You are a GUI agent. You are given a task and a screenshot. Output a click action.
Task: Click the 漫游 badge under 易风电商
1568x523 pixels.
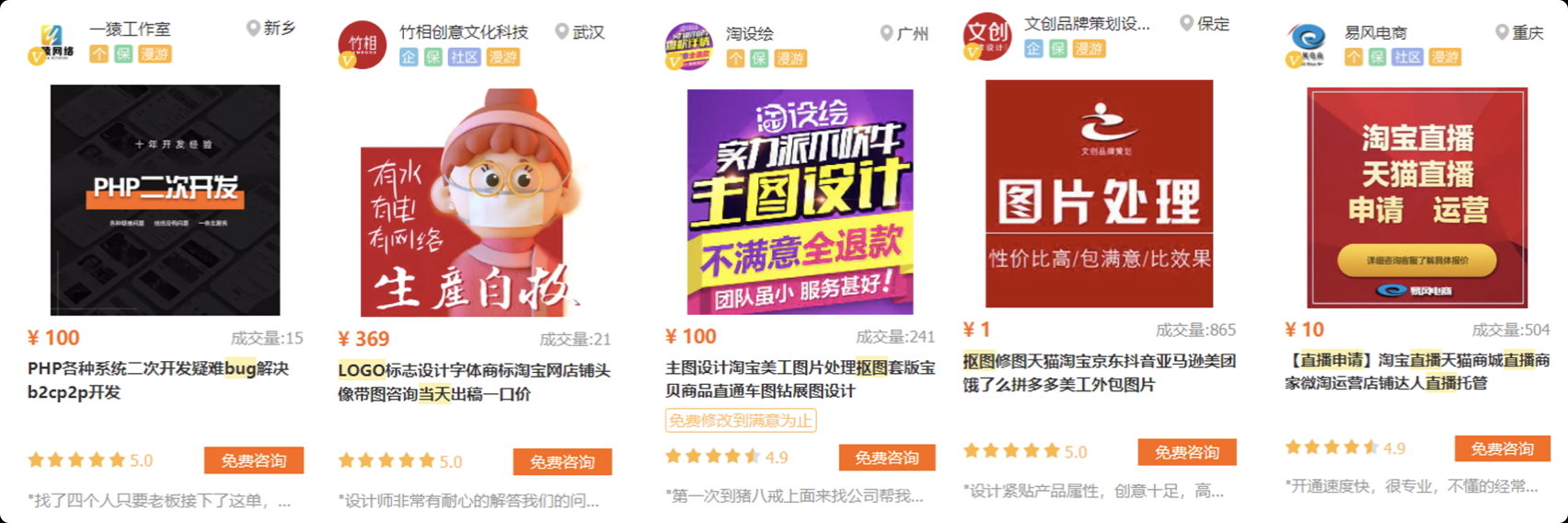pyautogui.click(x=1445, y=57)
